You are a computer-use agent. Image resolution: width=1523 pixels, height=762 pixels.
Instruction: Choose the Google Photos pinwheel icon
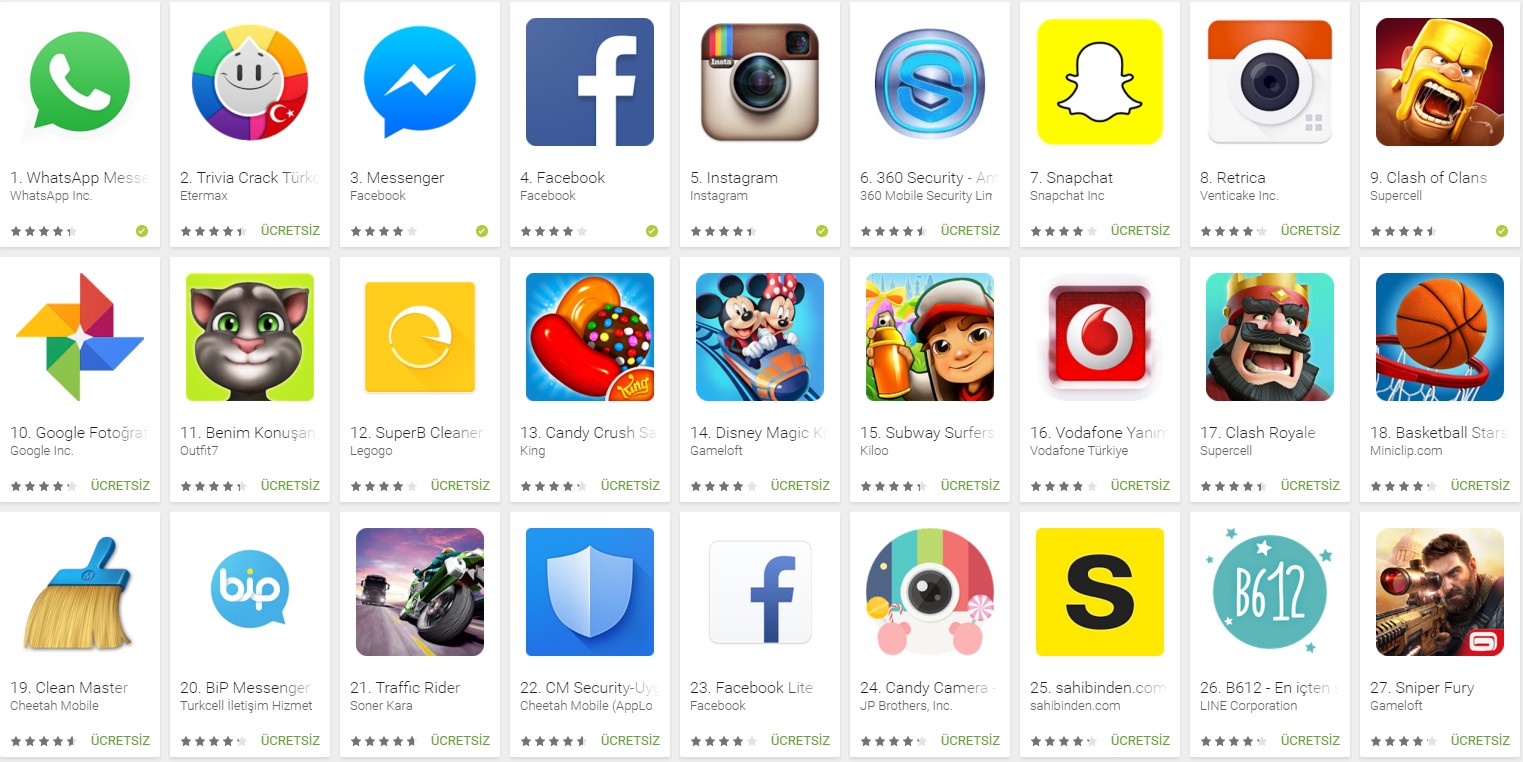point(80,337)
